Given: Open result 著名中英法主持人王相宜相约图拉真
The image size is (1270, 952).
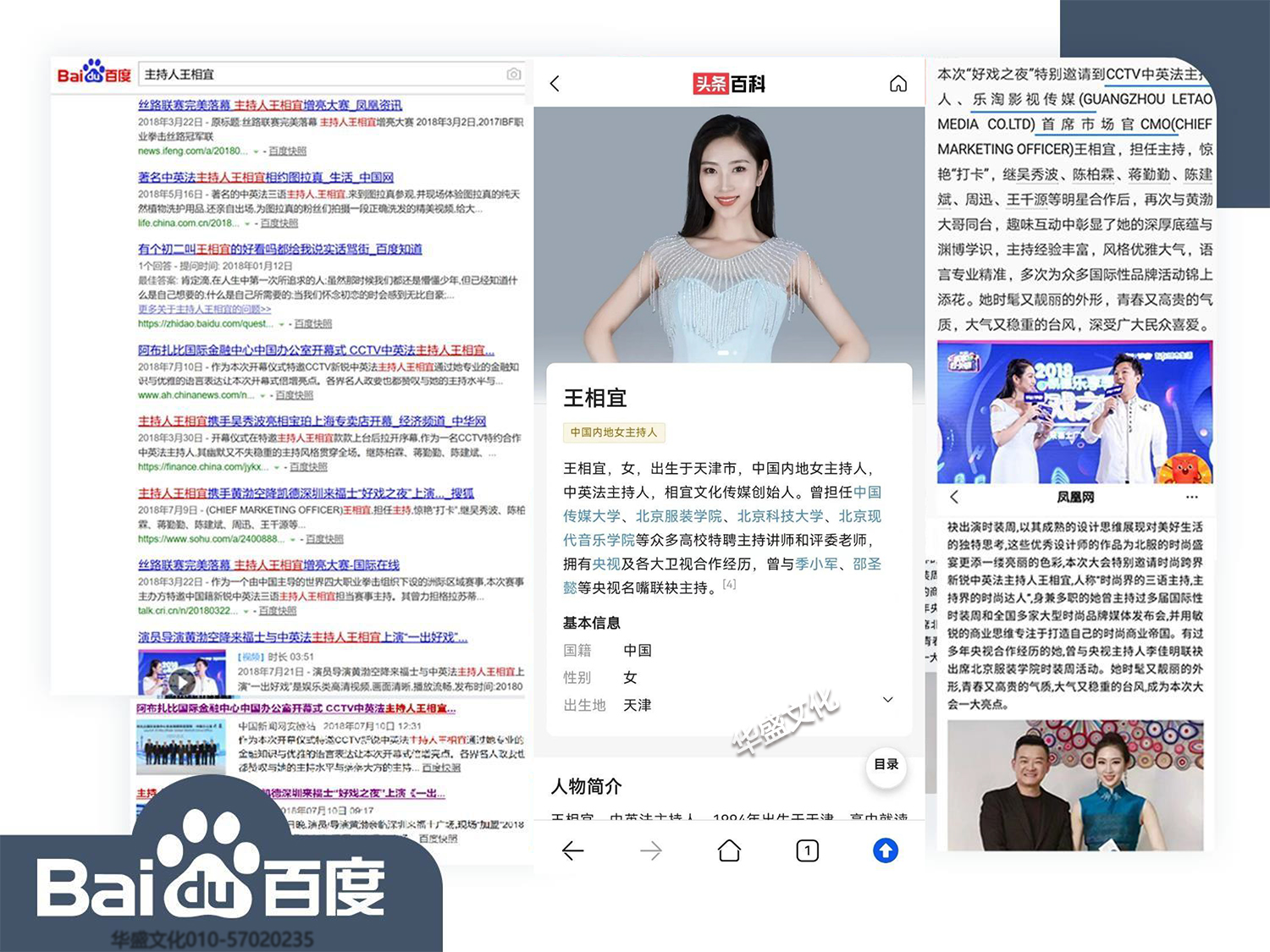Looking at the screenshot, I should click(266, 177).
